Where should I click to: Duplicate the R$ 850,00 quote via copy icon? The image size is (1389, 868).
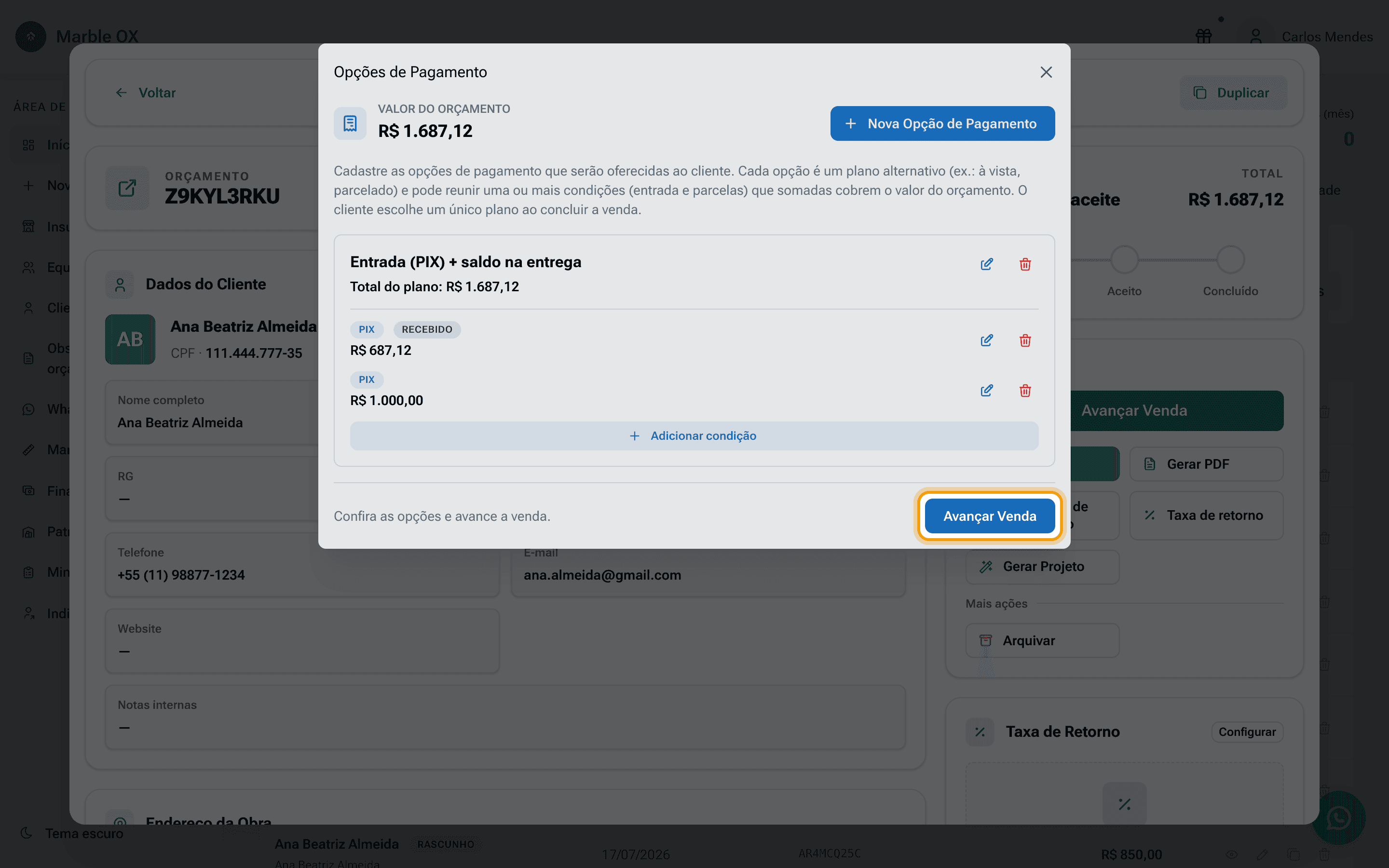click(x=1293, y=855)
